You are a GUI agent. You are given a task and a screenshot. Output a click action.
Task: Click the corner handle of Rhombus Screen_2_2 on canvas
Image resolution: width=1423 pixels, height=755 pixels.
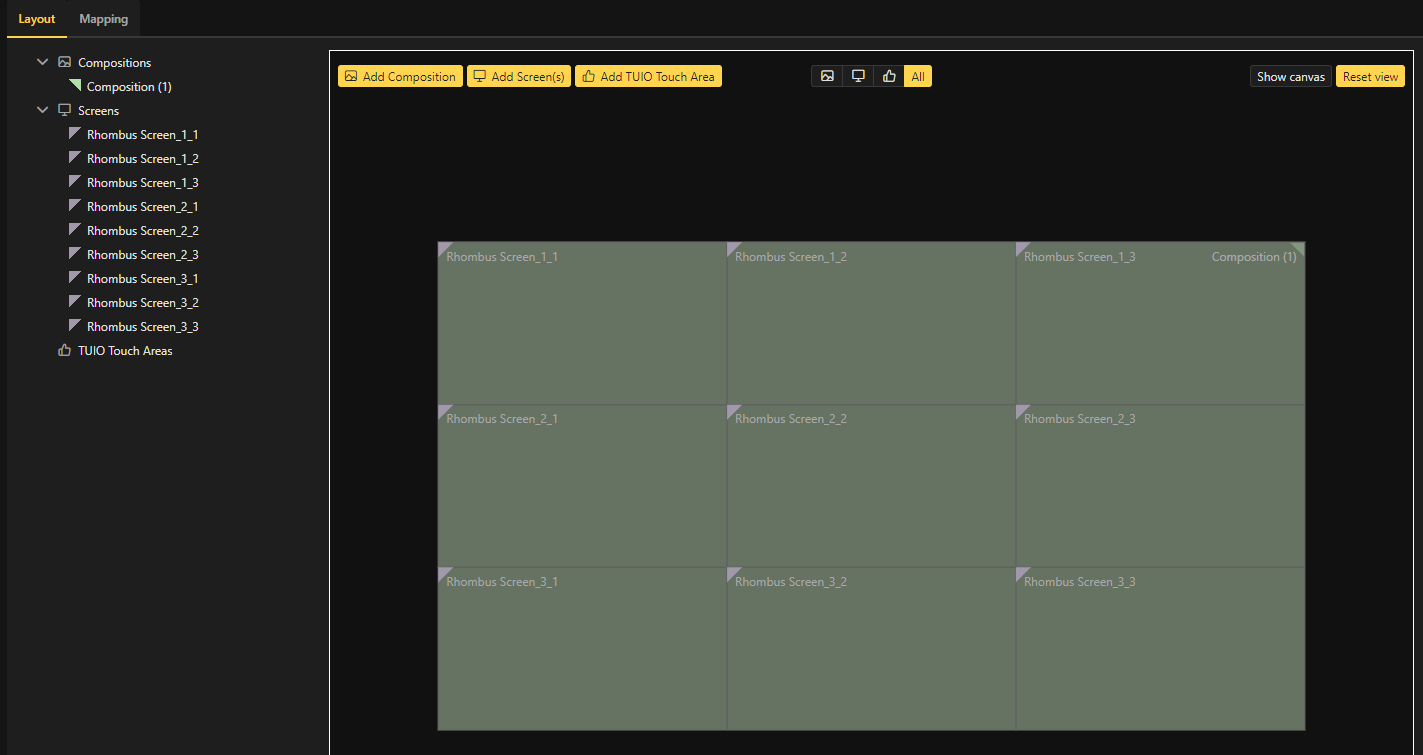pyautogui.click(x=732, y=410)
